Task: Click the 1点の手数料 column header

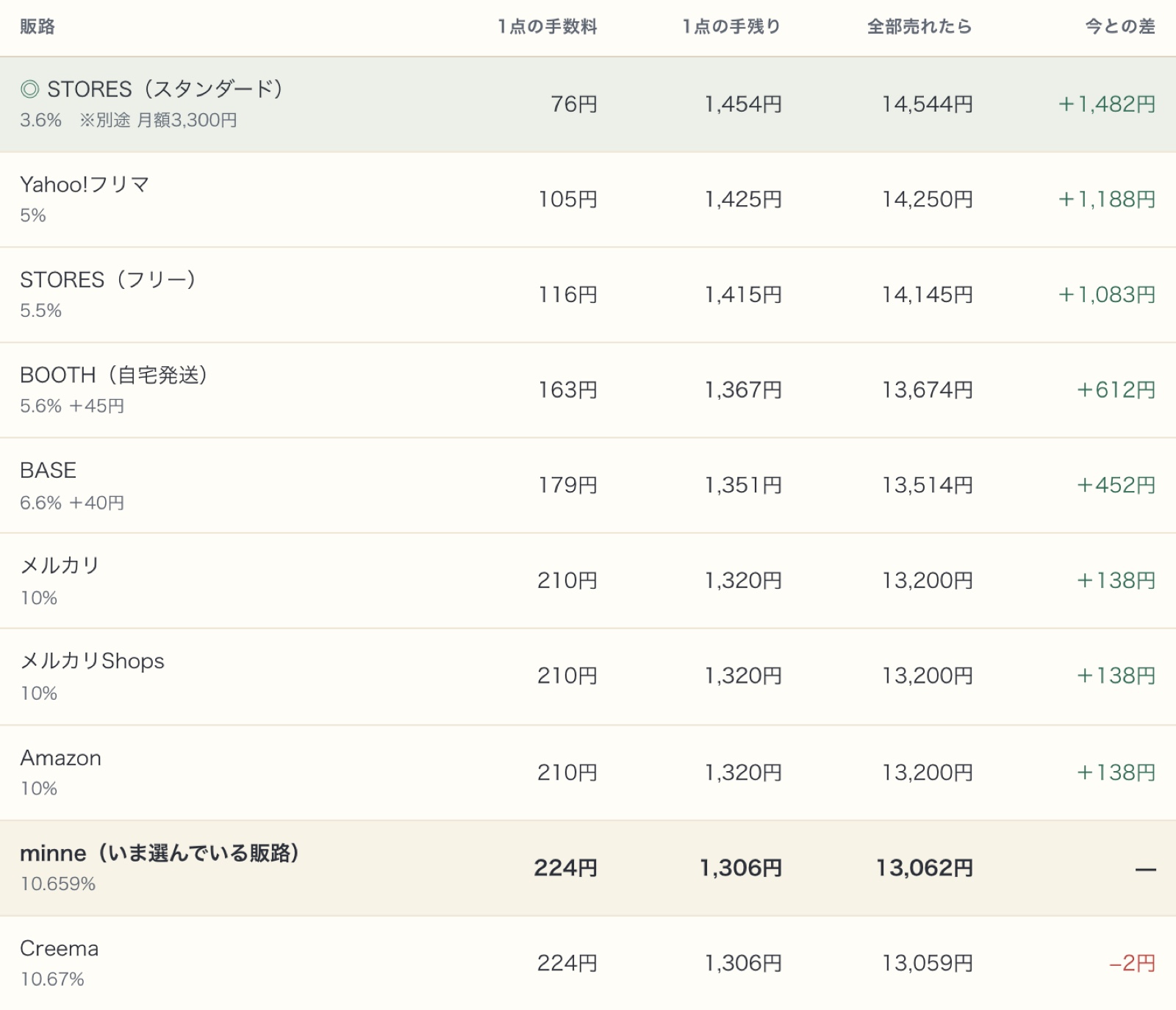Action: pos(547,26)
